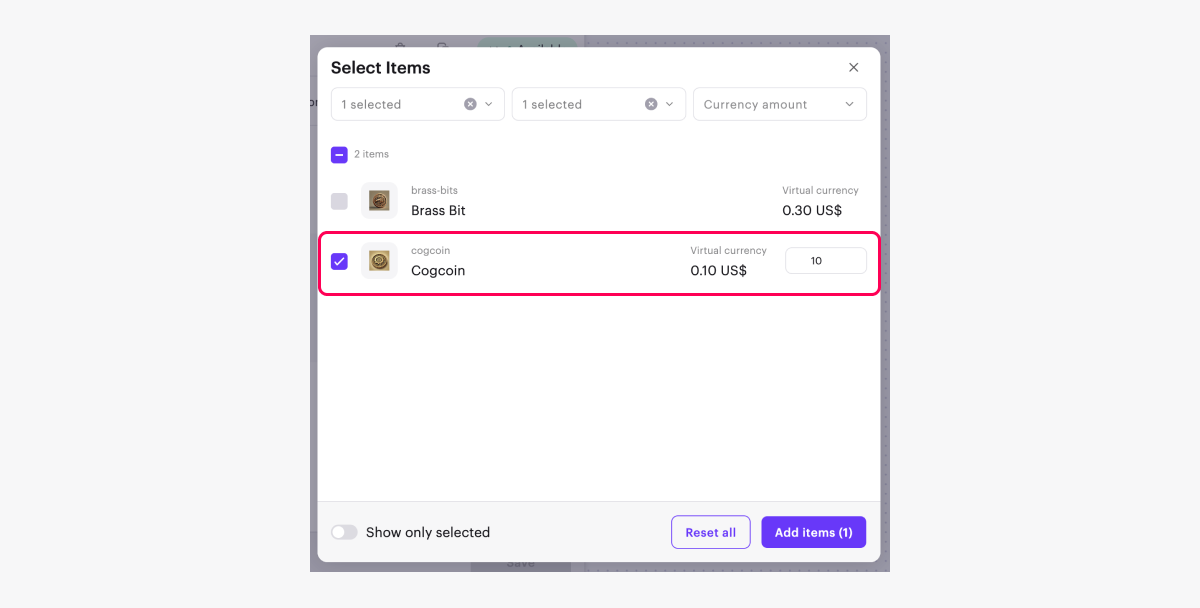
Task: Click the Brass Bit 0.30 US$ price
Action: tap(812, 211)
